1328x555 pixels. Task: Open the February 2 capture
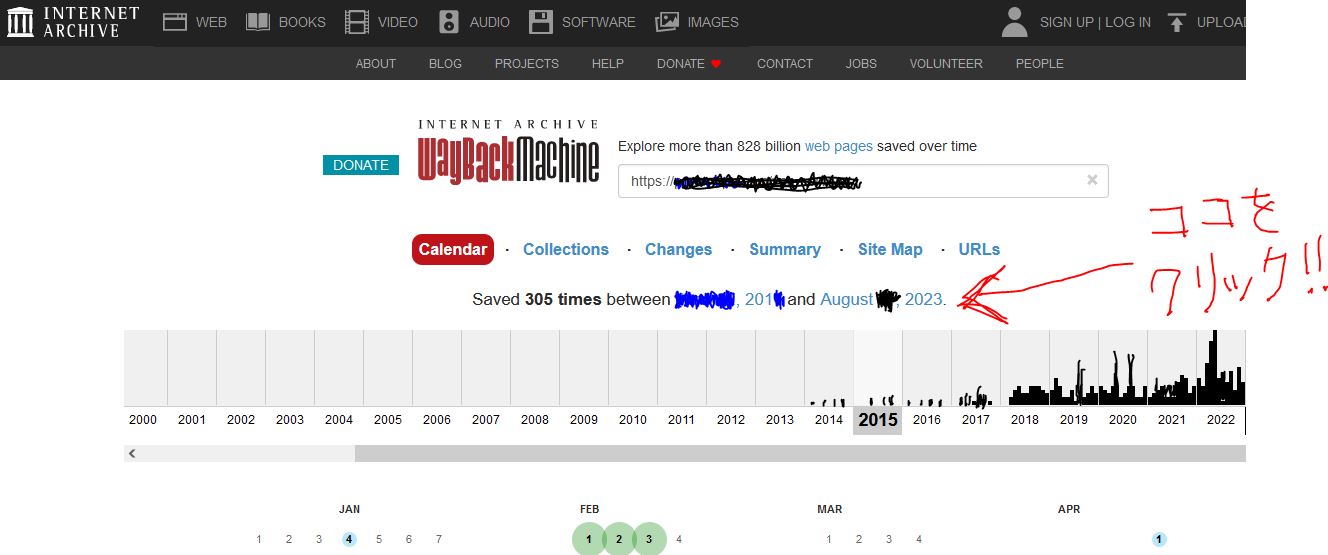pos(619,539)
